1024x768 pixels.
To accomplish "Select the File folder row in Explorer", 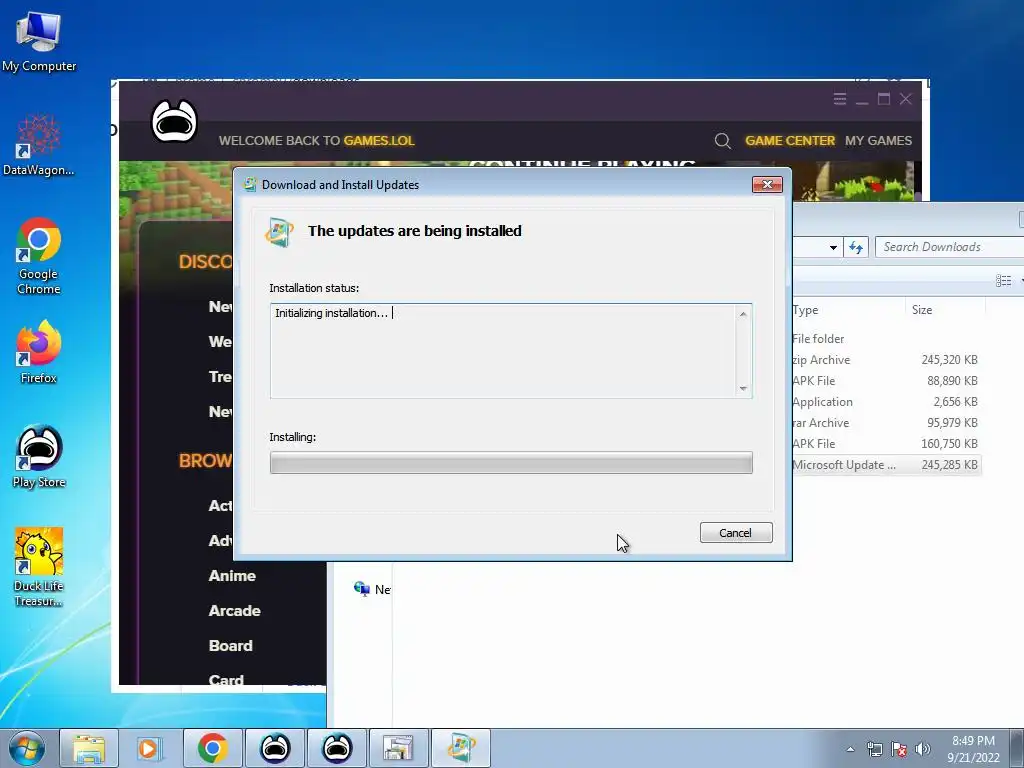I will coord(885,339).
